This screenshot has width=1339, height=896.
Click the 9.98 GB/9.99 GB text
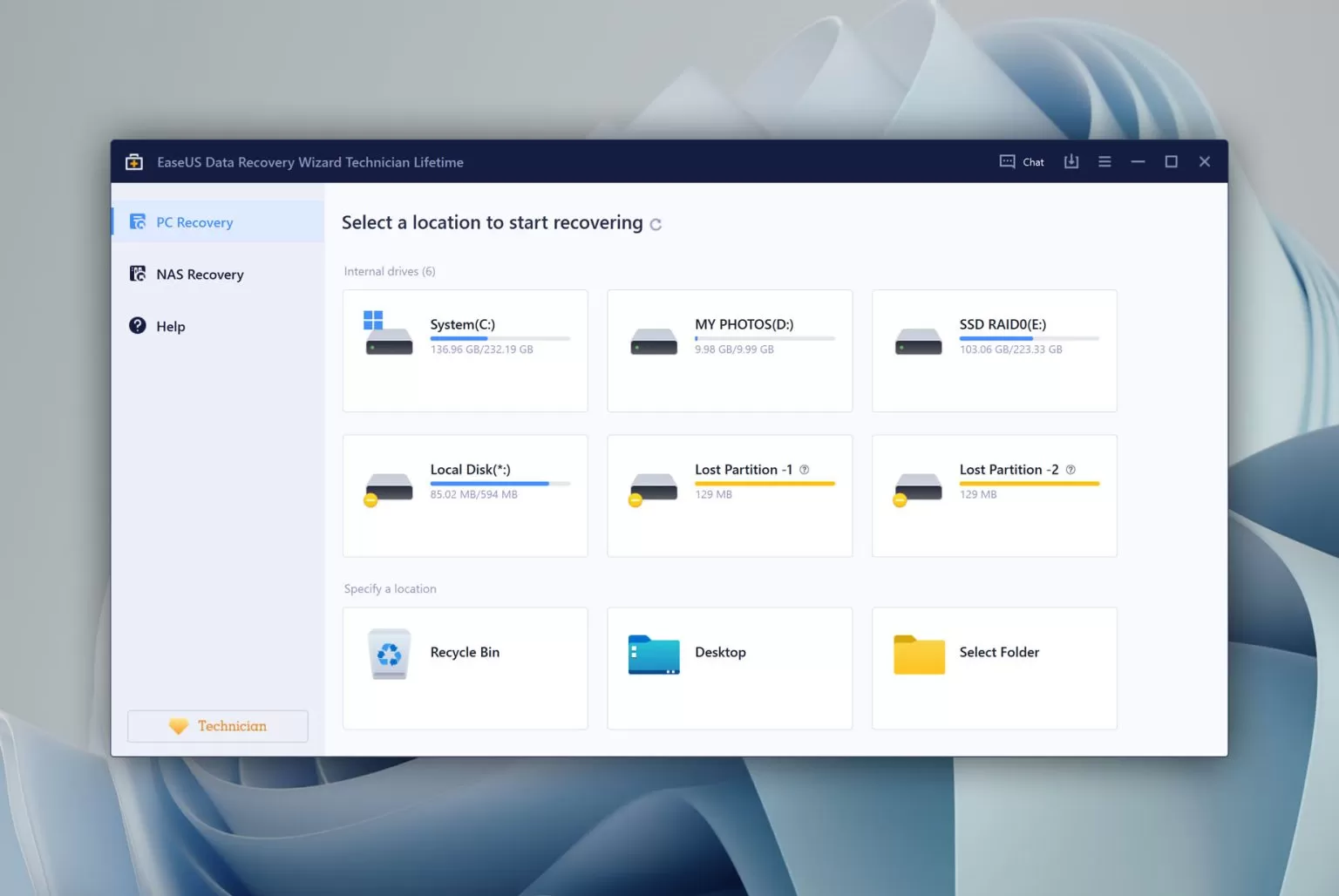[x=734, y=350]
